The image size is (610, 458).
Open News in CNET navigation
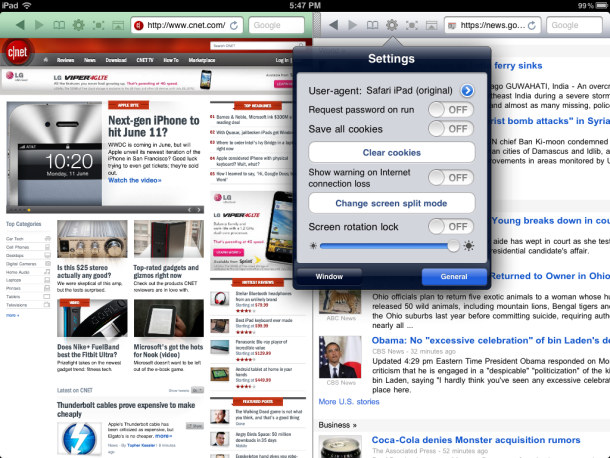(90, 60)
